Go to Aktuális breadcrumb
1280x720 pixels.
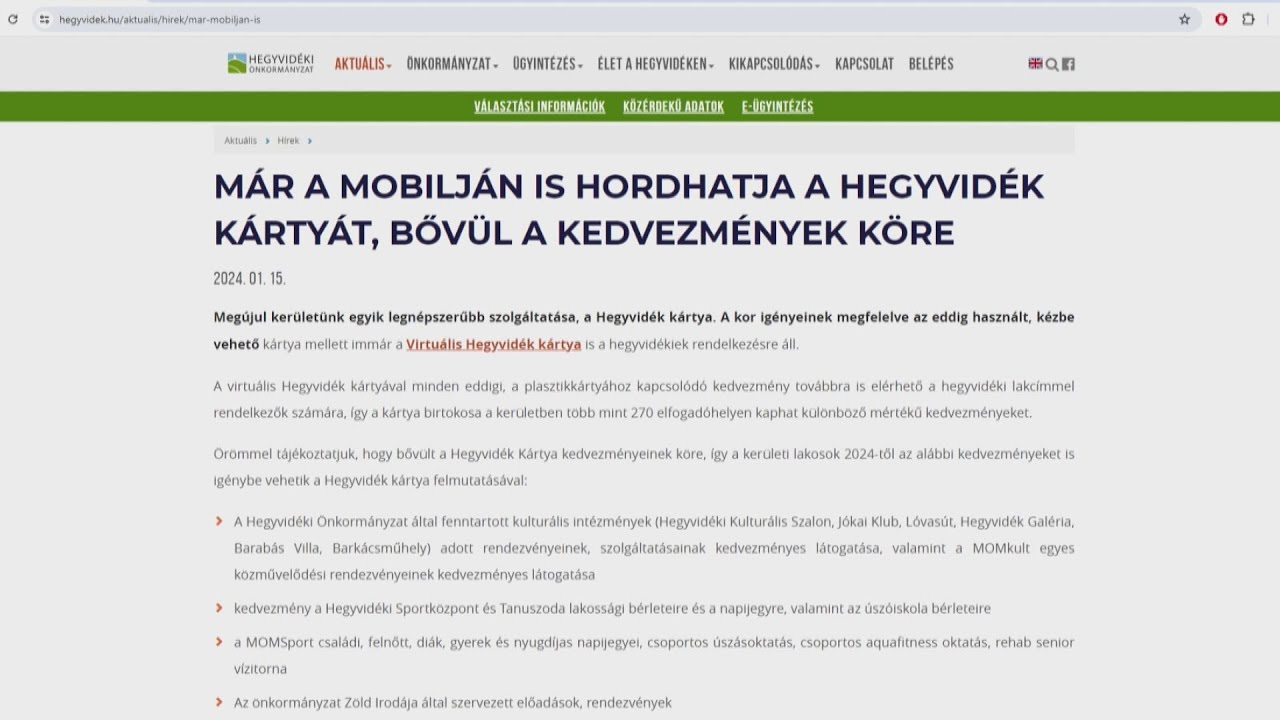pos(240,141)
